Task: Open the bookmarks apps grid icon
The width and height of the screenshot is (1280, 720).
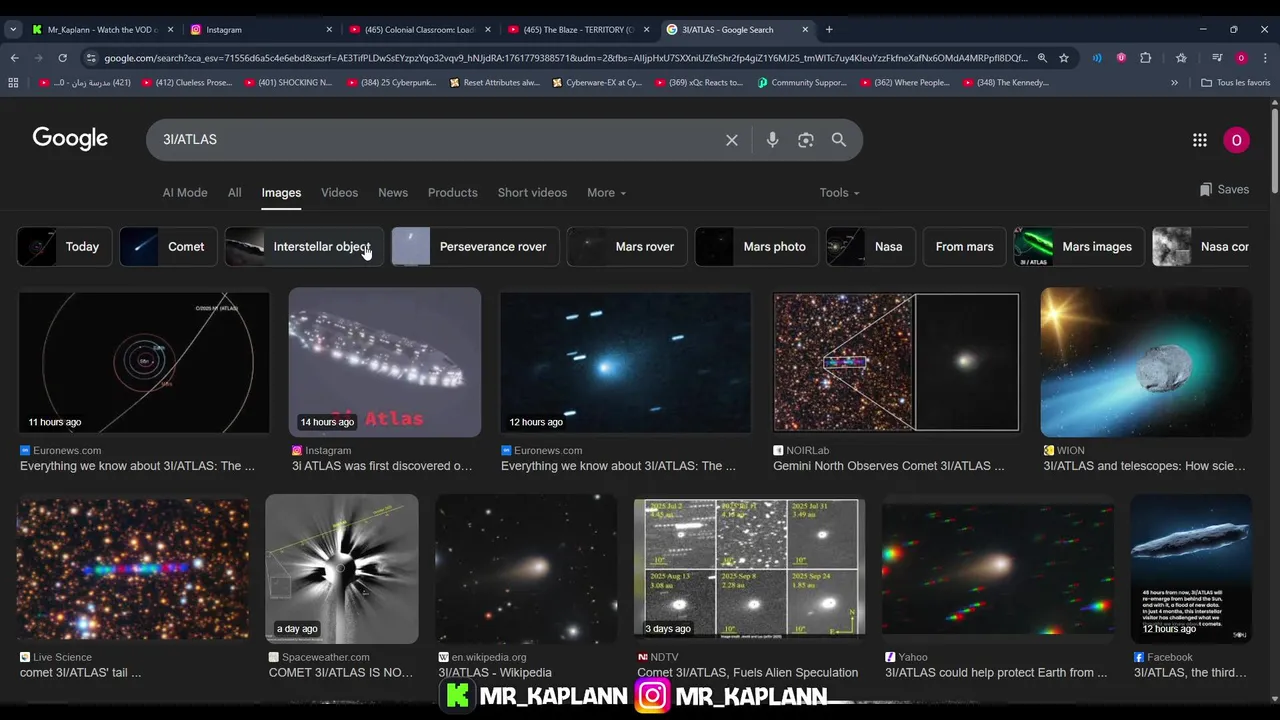Action: click(13, 82)
